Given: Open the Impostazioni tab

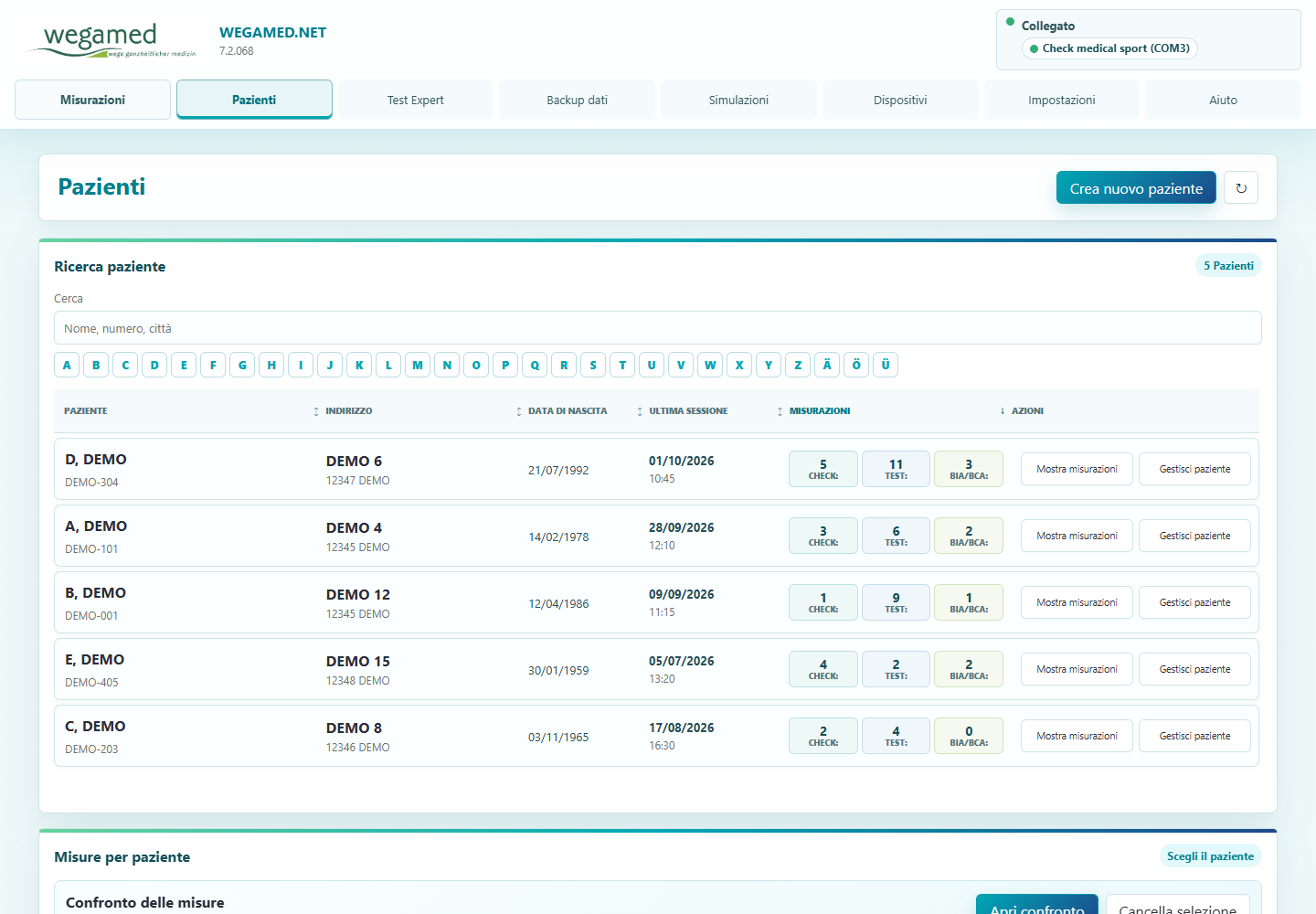Looking at the screenshot, I should pos(1062,100).
